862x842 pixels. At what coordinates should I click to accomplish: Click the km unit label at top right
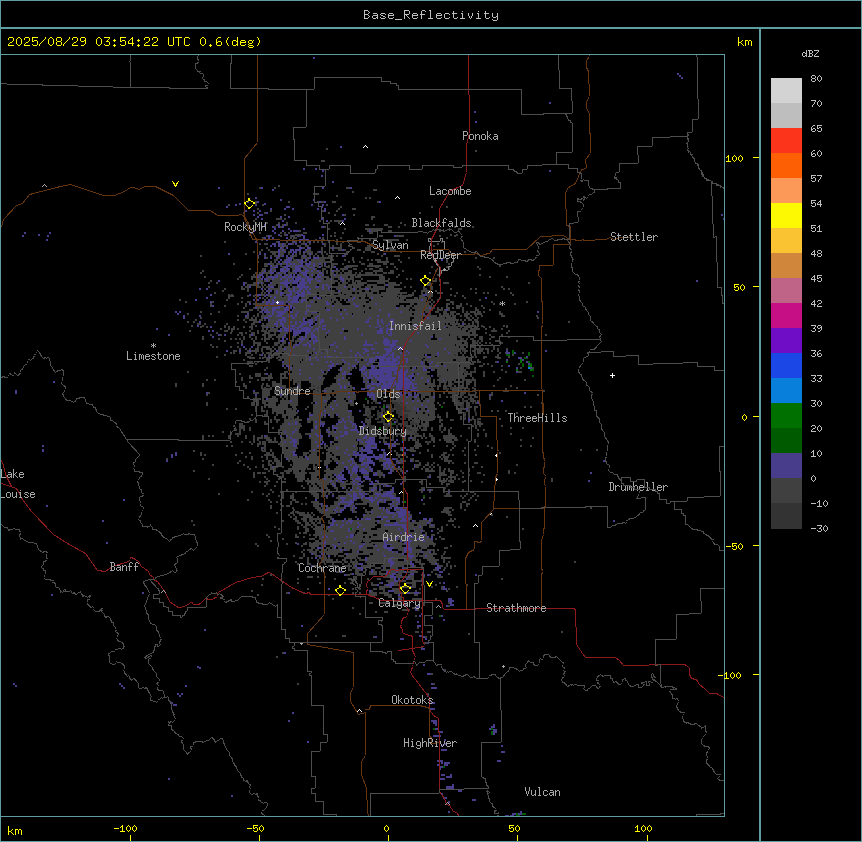745,42
